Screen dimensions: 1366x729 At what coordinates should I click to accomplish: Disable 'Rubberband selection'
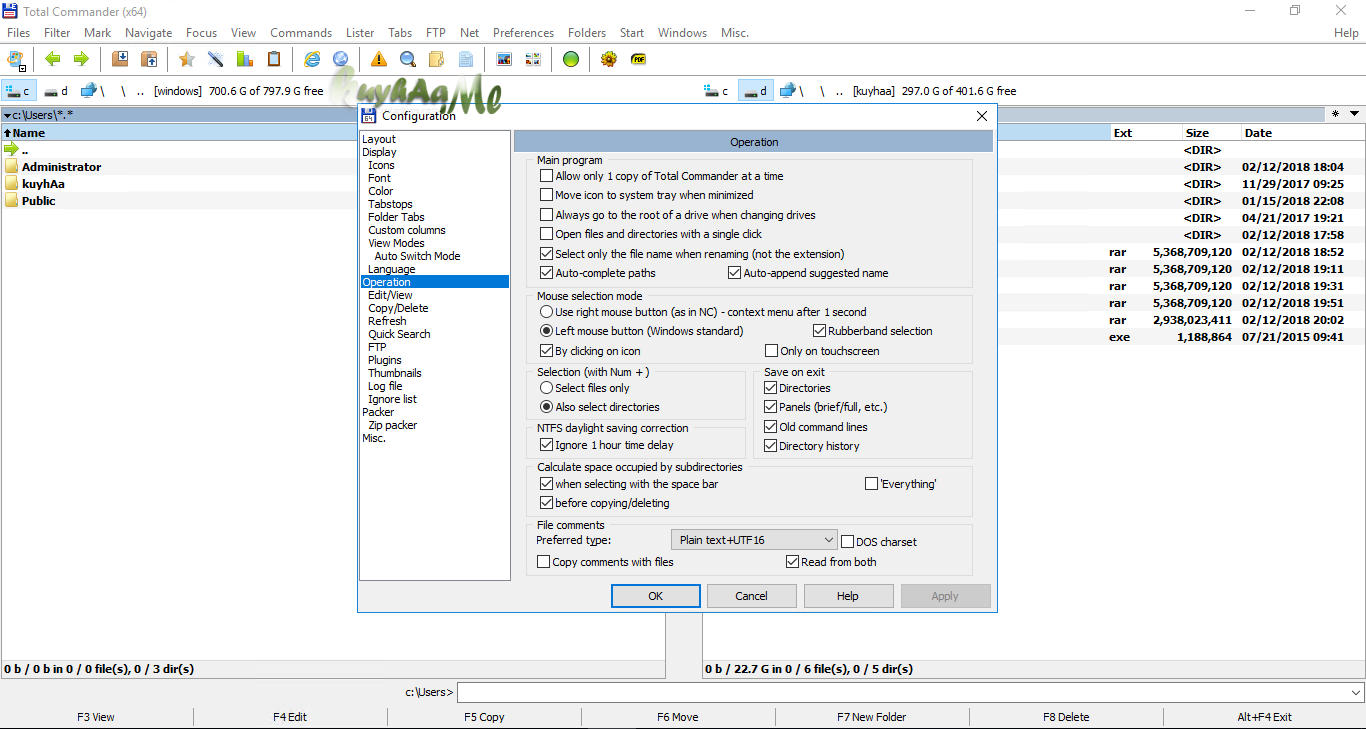click(x=820, y=331)
